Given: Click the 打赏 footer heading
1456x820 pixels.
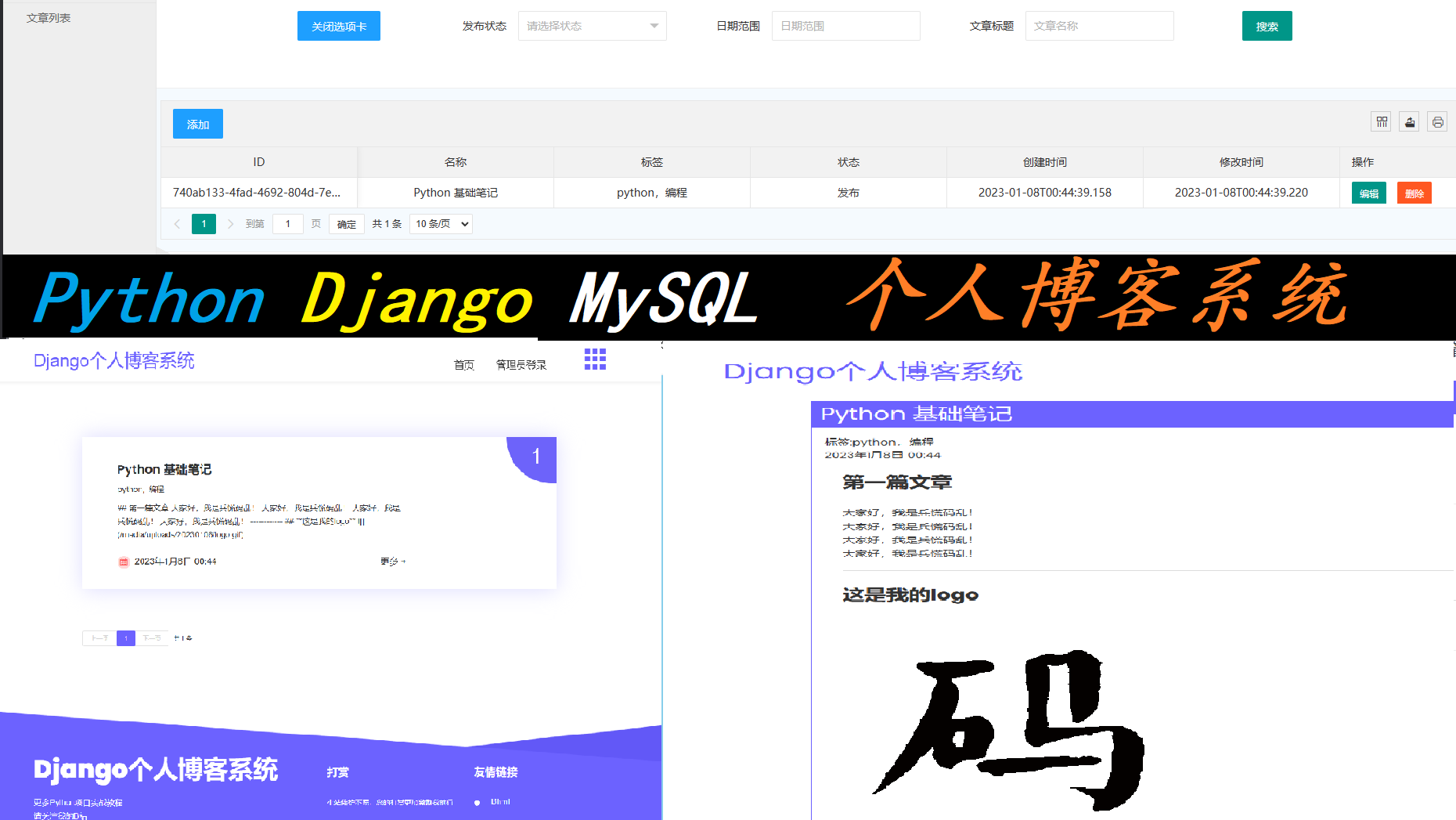Looking at the screenshot, I should click(x=338, y=772).
